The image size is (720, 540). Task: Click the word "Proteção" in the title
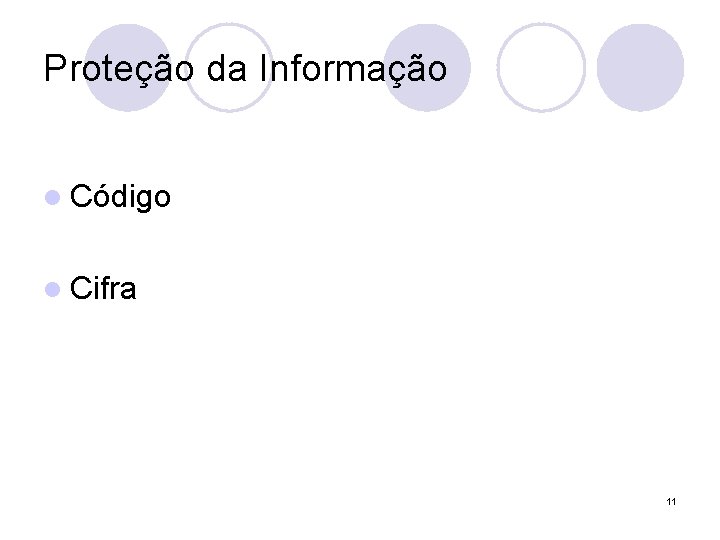pos(121,69)
